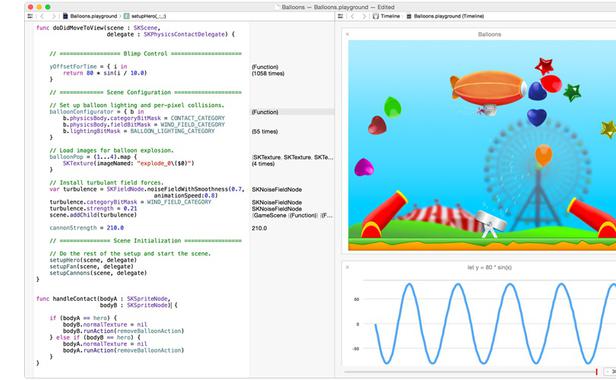Click the magenta heart balloon in the scene

[364, 167]
